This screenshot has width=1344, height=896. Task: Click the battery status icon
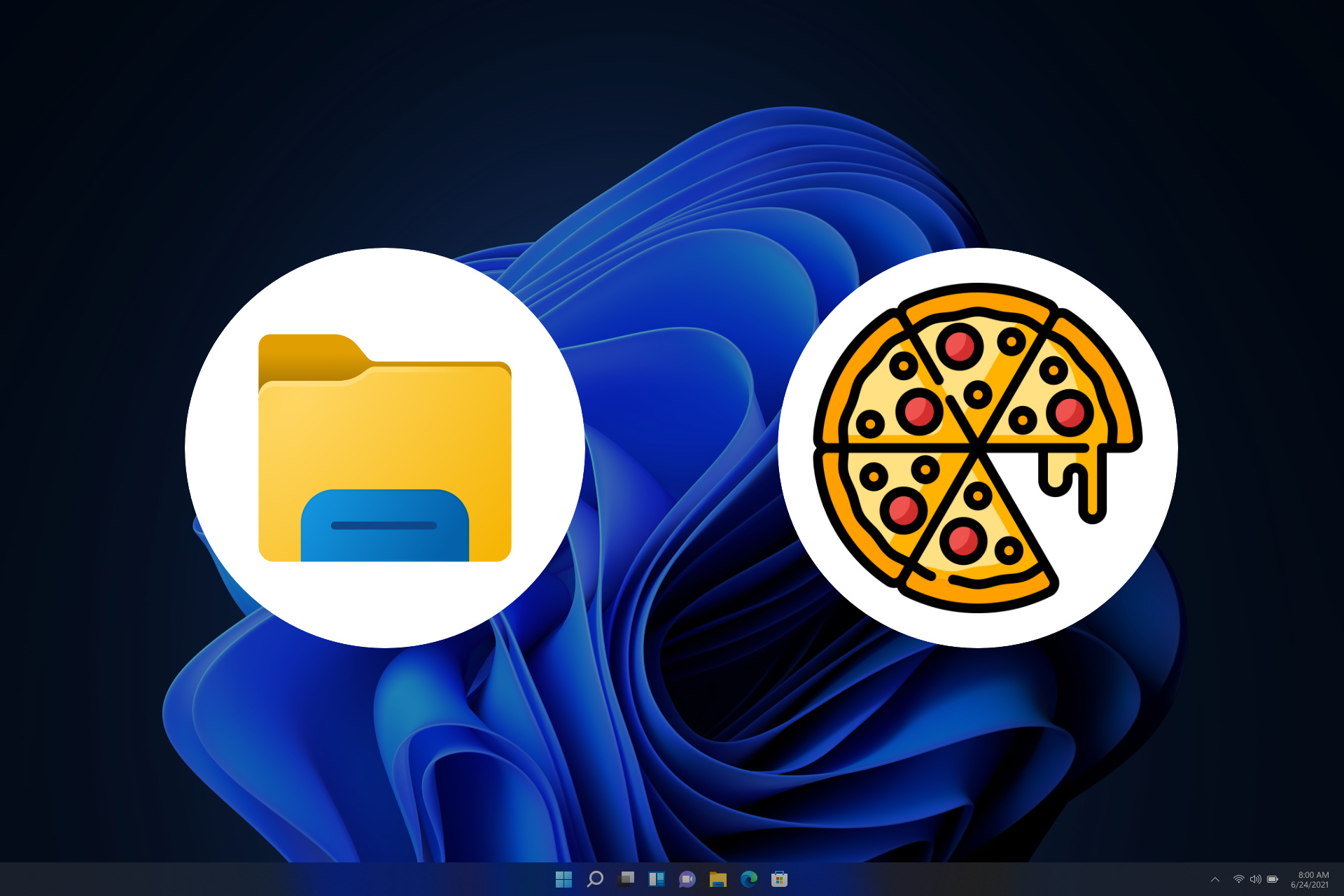(1273, 879)
